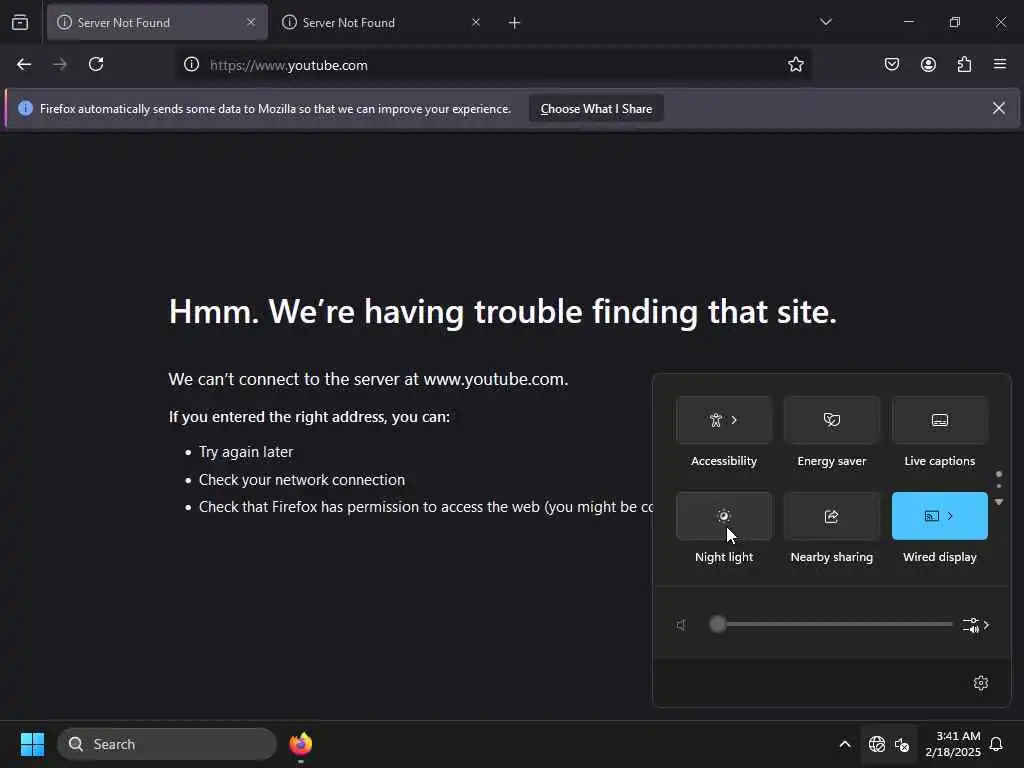This screenshot has height=768, width=1024.
Task: Mute via the volume speaker icon
Action: (681, 625)
